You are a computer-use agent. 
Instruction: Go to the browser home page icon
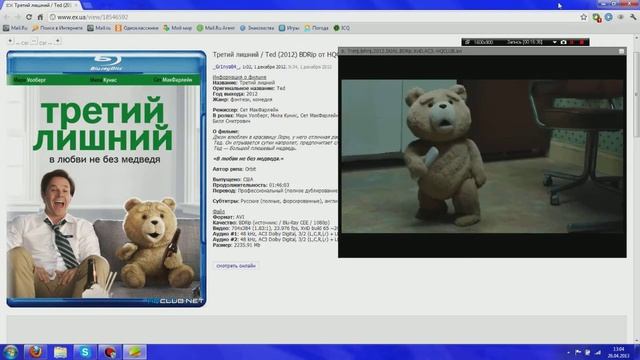(40, 17)
